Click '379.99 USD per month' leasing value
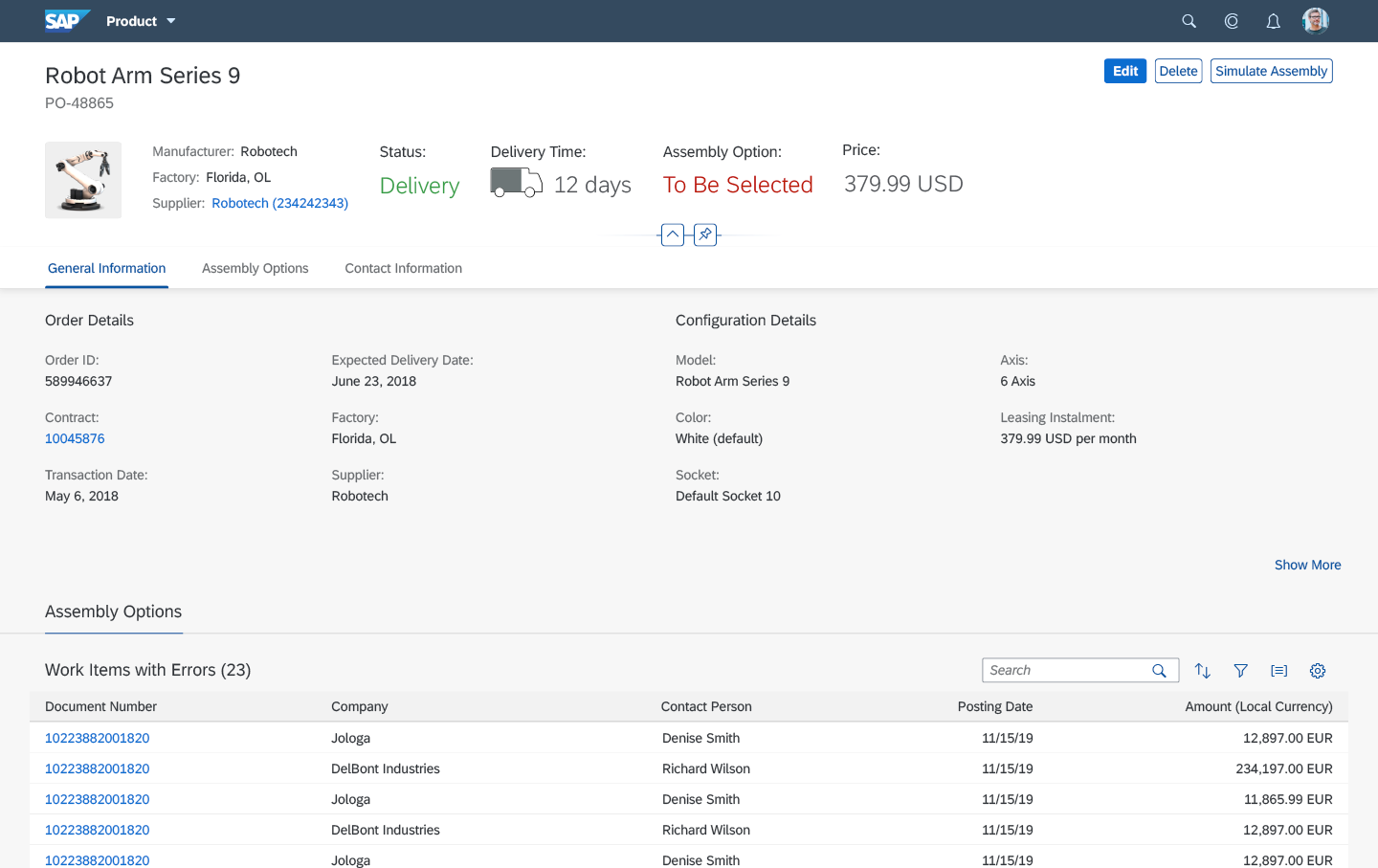 point(1068,438)
